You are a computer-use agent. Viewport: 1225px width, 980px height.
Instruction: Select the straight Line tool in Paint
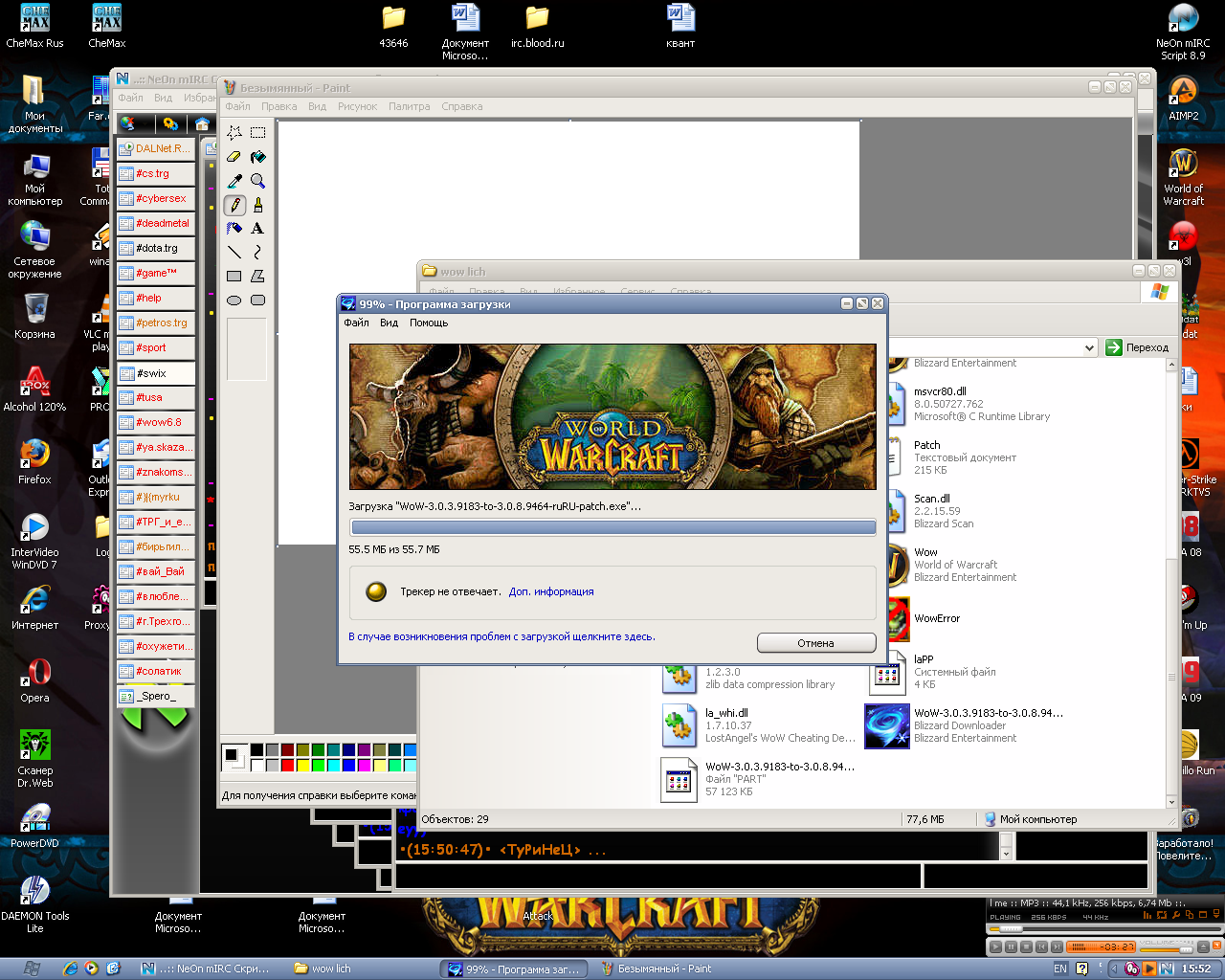click(x=234, y=253)
